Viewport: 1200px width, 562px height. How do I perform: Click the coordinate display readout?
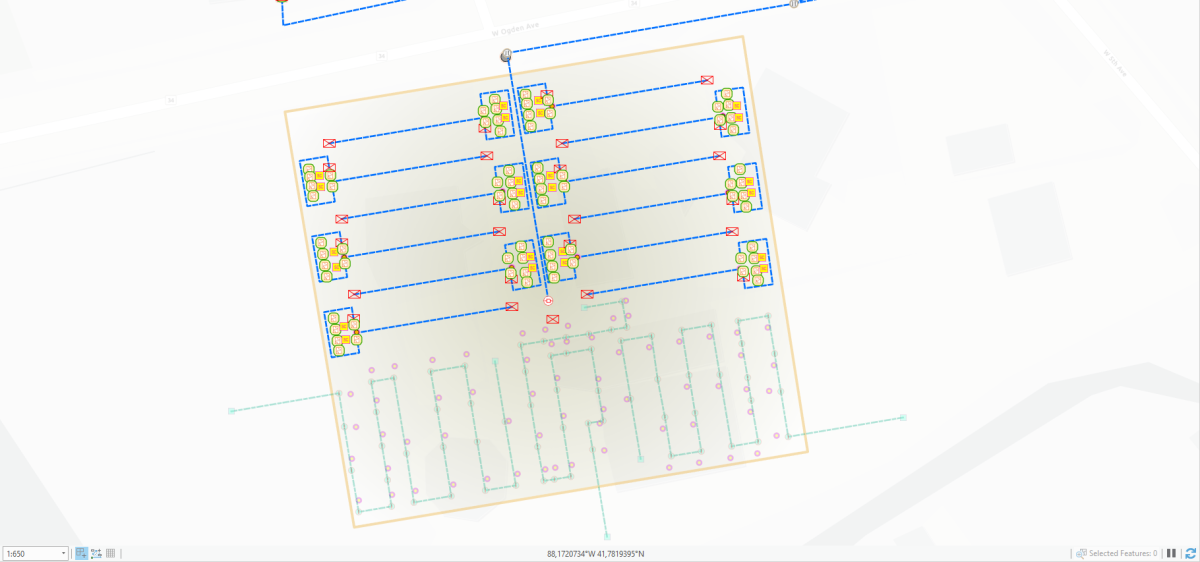point(596,553)
